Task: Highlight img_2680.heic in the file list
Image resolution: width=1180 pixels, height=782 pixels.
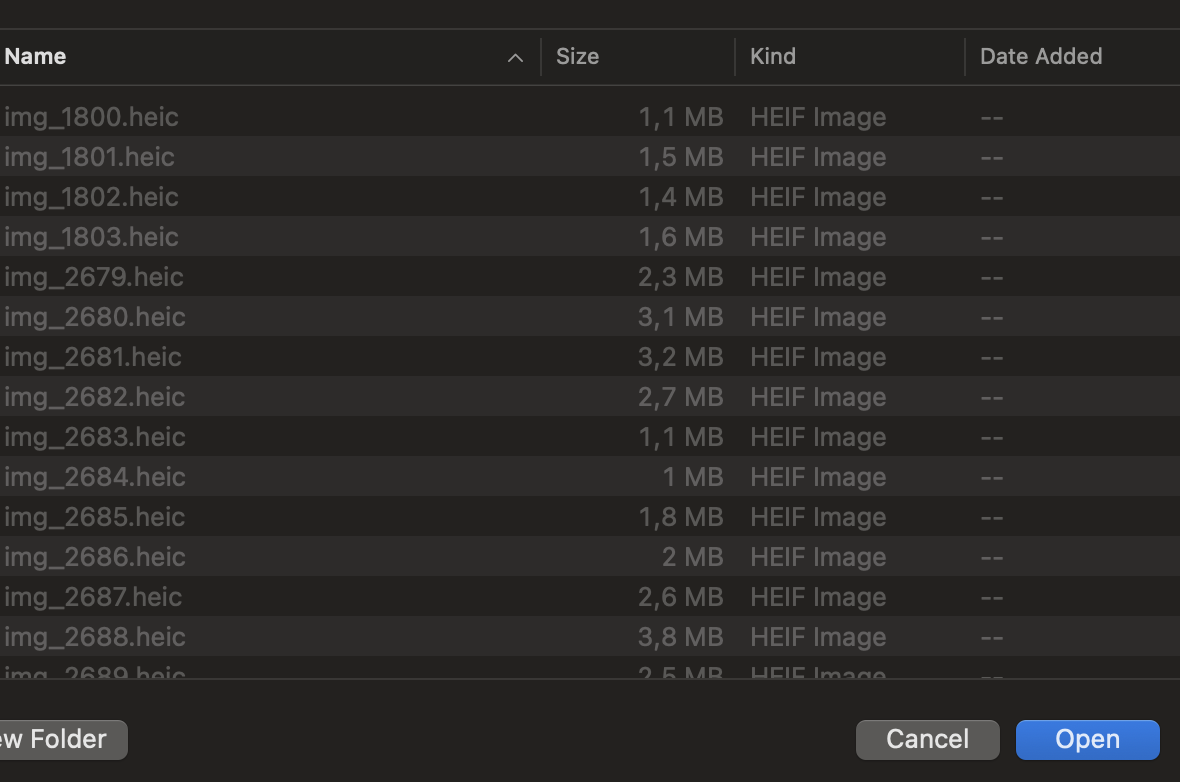Action: click(95, 317)
